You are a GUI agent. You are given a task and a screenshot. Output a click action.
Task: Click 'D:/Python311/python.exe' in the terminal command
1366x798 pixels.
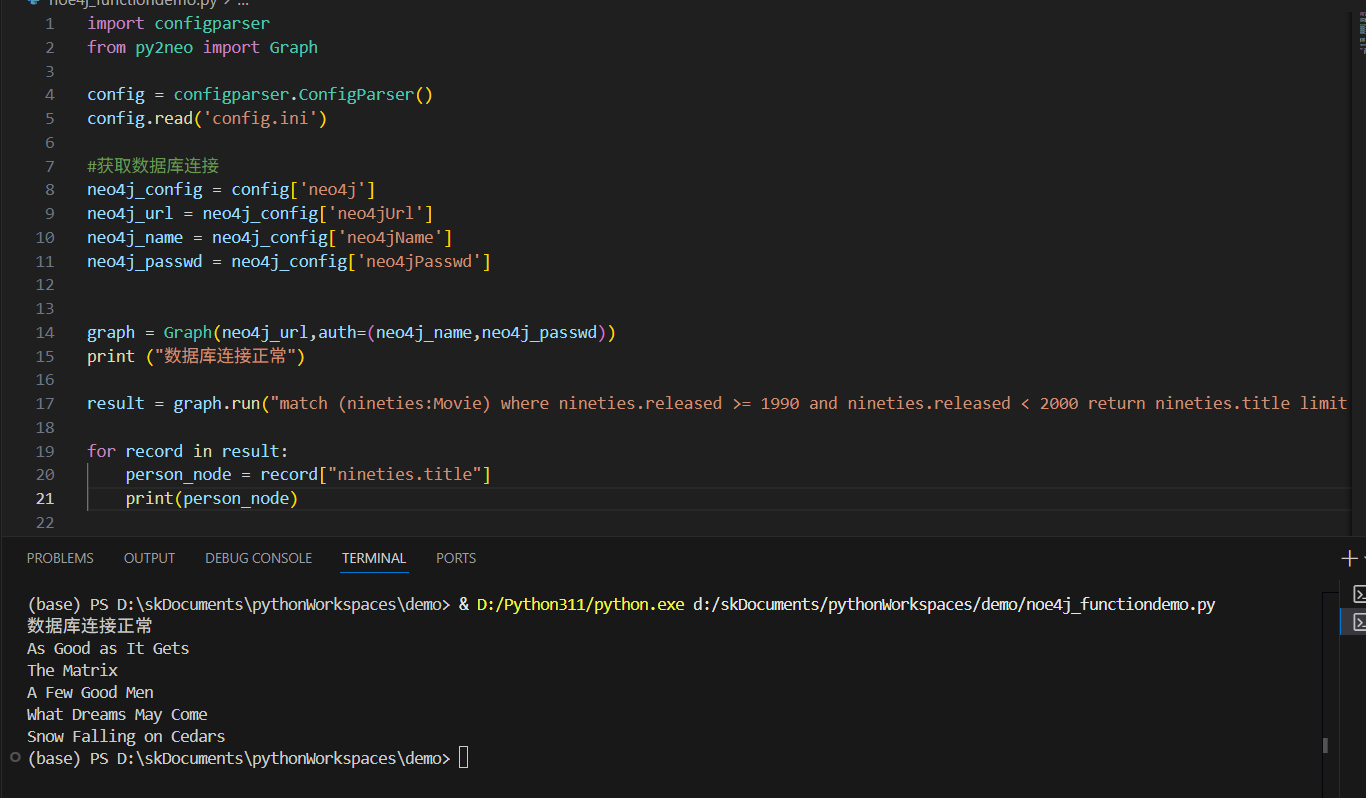pyautogui.click(x=581, y=604)
